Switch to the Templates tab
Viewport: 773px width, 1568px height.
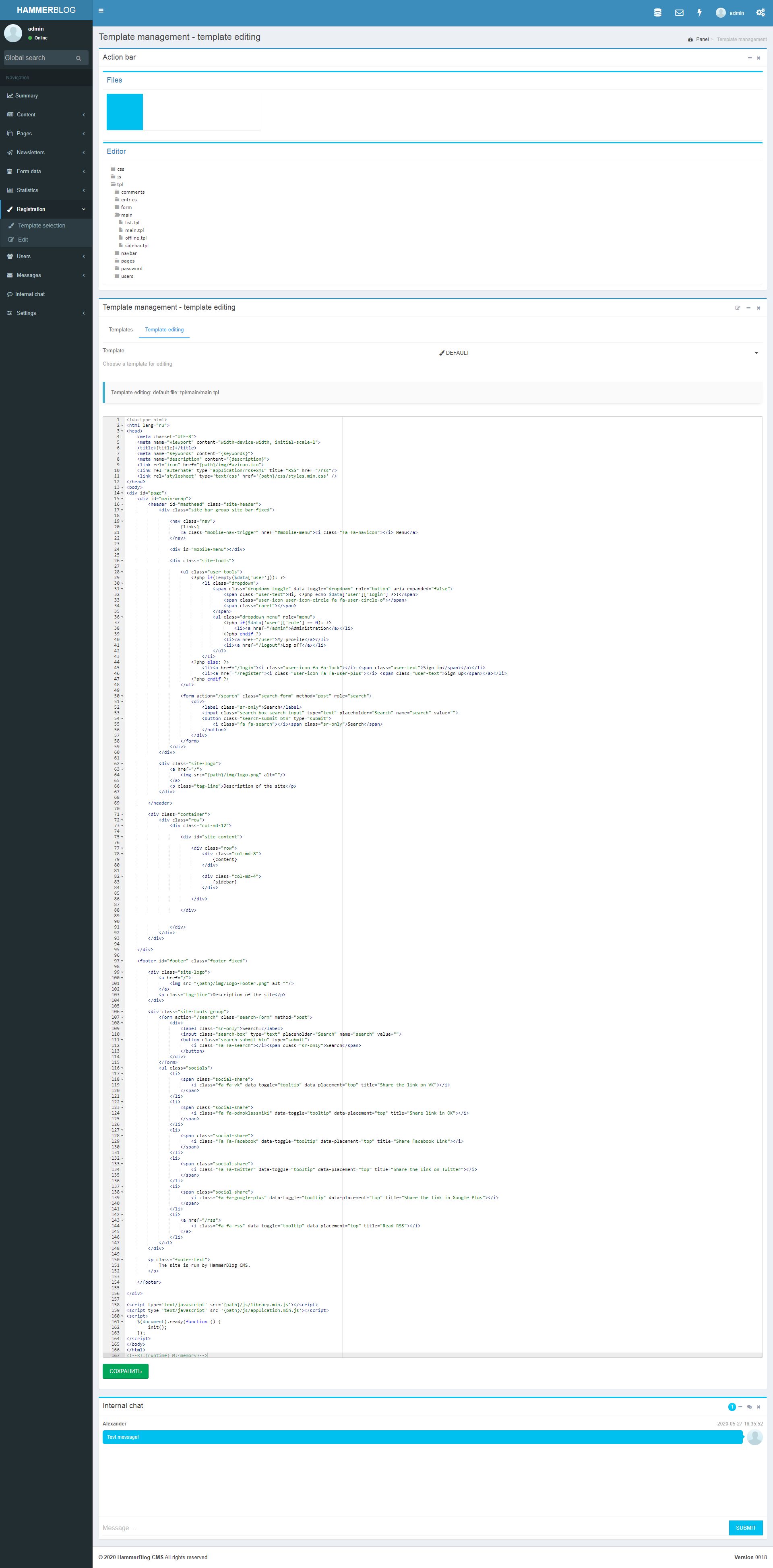120,329
